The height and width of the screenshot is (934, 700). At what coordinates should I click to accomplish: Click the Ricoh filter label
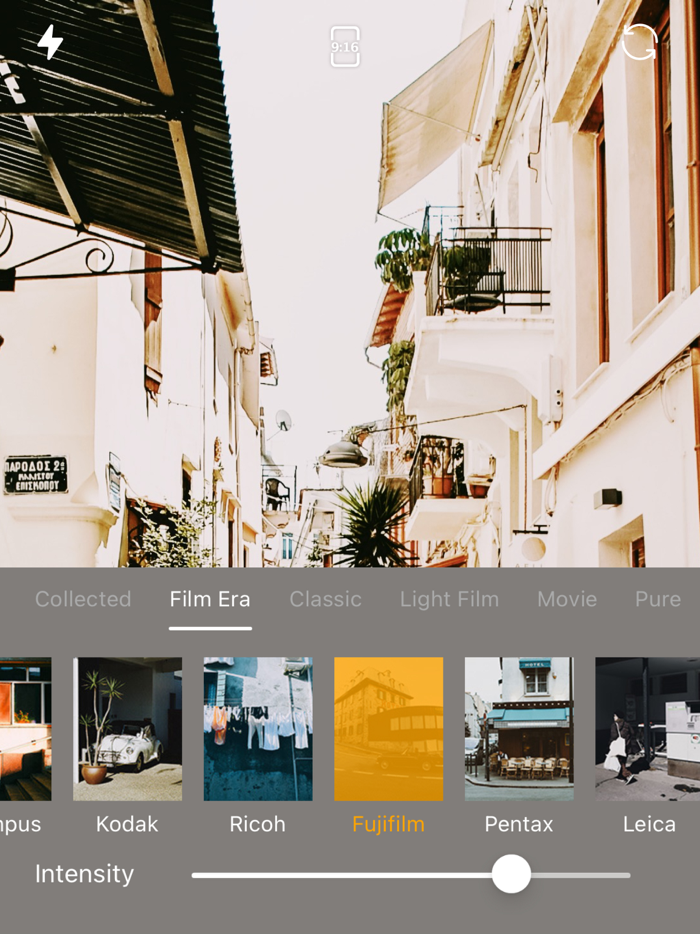coord(257,824)
